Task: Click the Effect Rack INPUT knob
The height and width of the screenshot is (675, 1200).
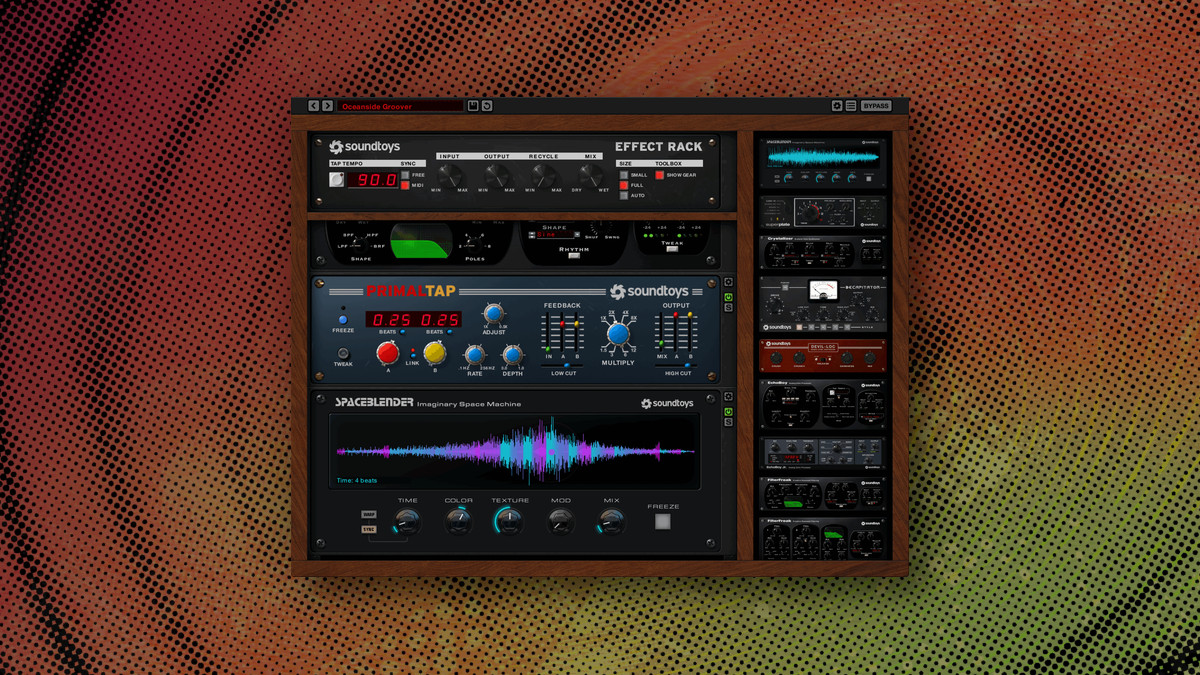Action: [x=449, y=176]
